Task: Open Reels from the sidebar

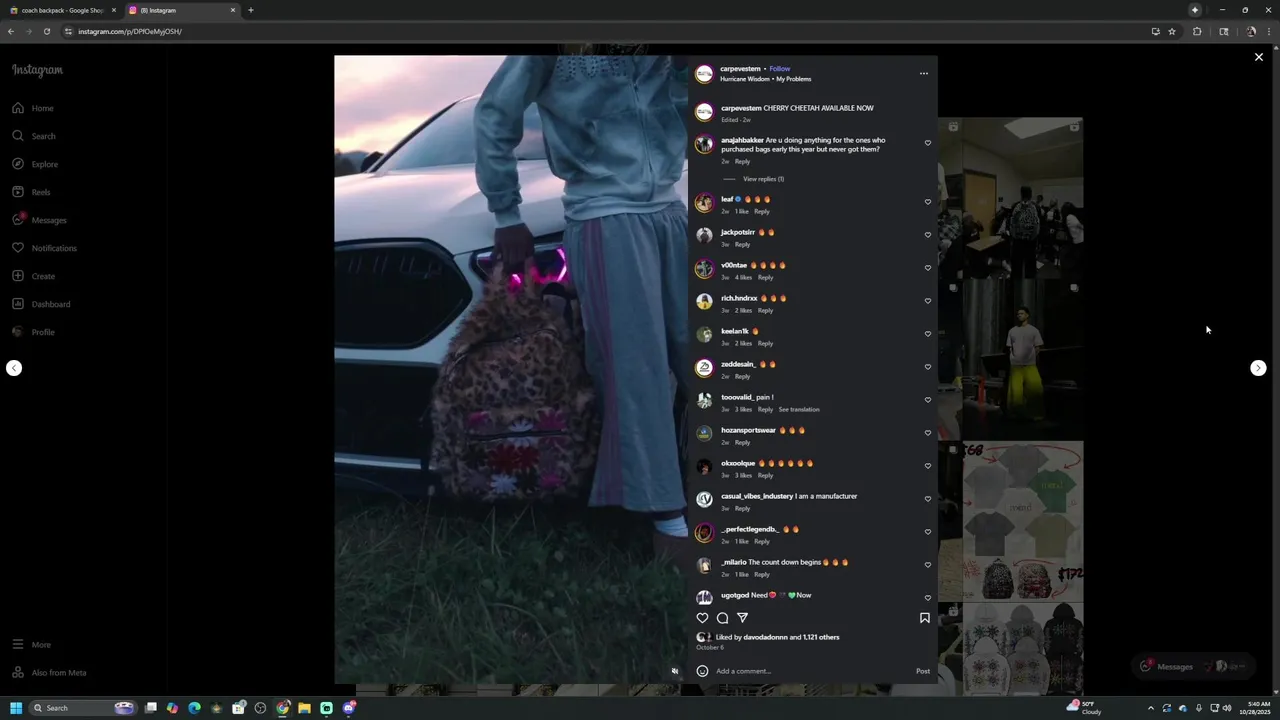Action: [31, 192]
